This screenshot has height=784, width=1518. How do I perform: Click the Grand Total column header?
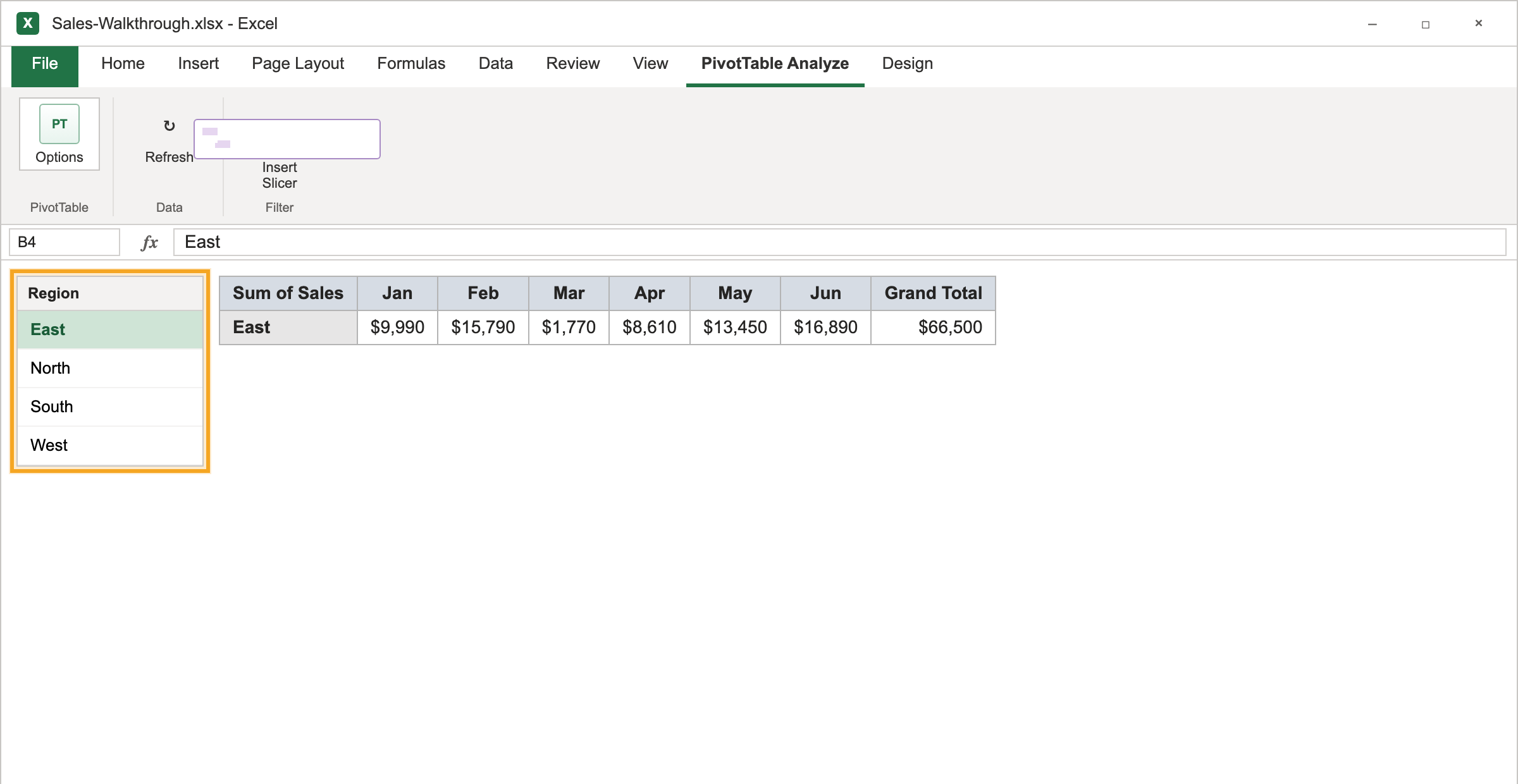934,293
